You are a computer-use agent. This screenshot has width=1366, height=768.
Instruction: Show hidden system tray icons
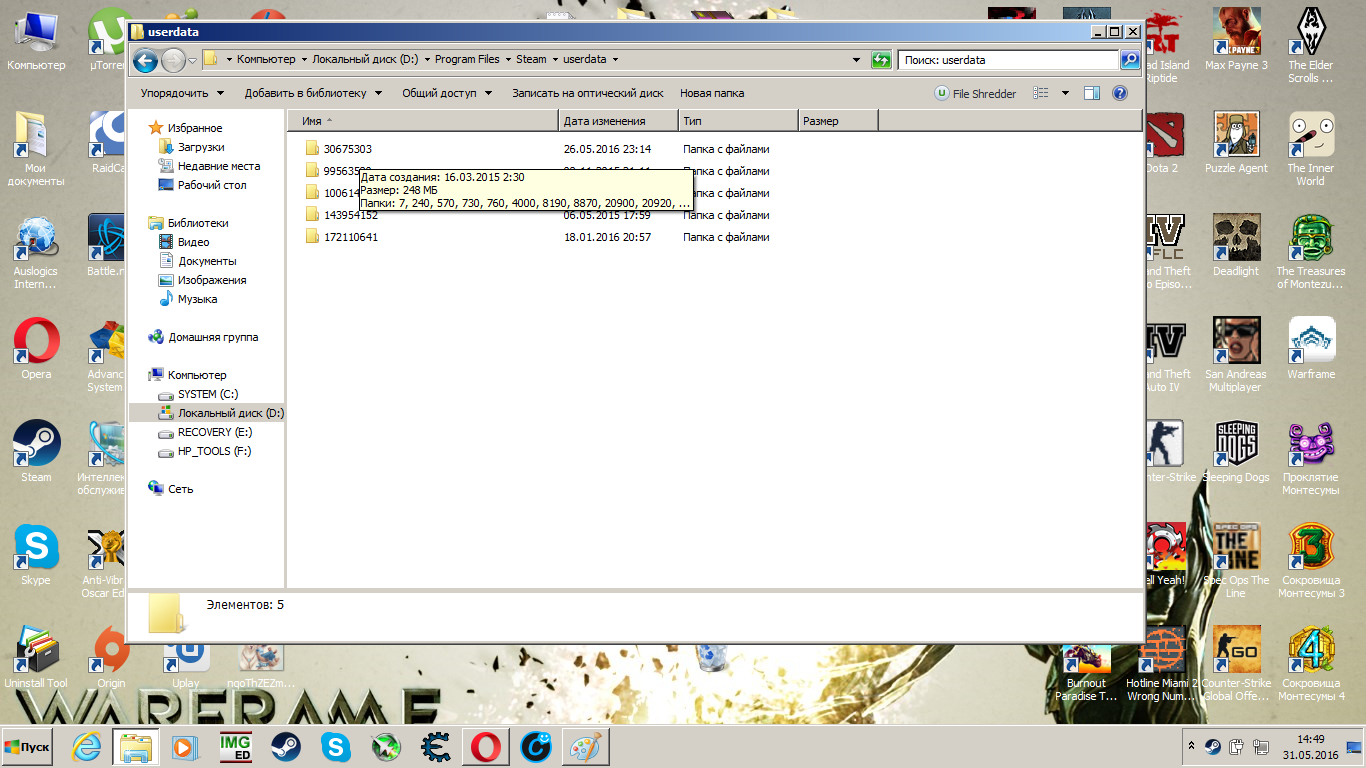click(x=1191, y=746)
